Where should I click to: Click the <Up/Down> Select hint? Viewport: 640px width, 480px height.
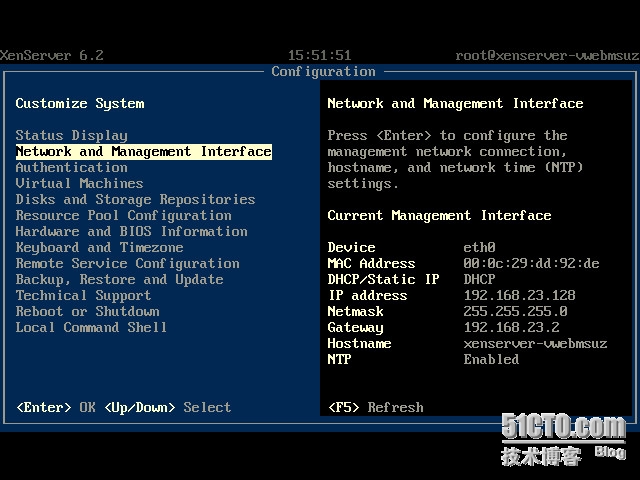(x=168, y=407)
